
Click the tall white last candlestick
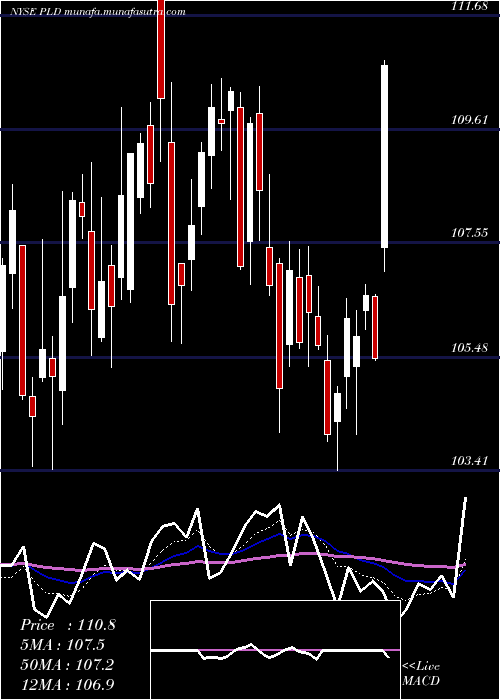(x=384, y=156)
